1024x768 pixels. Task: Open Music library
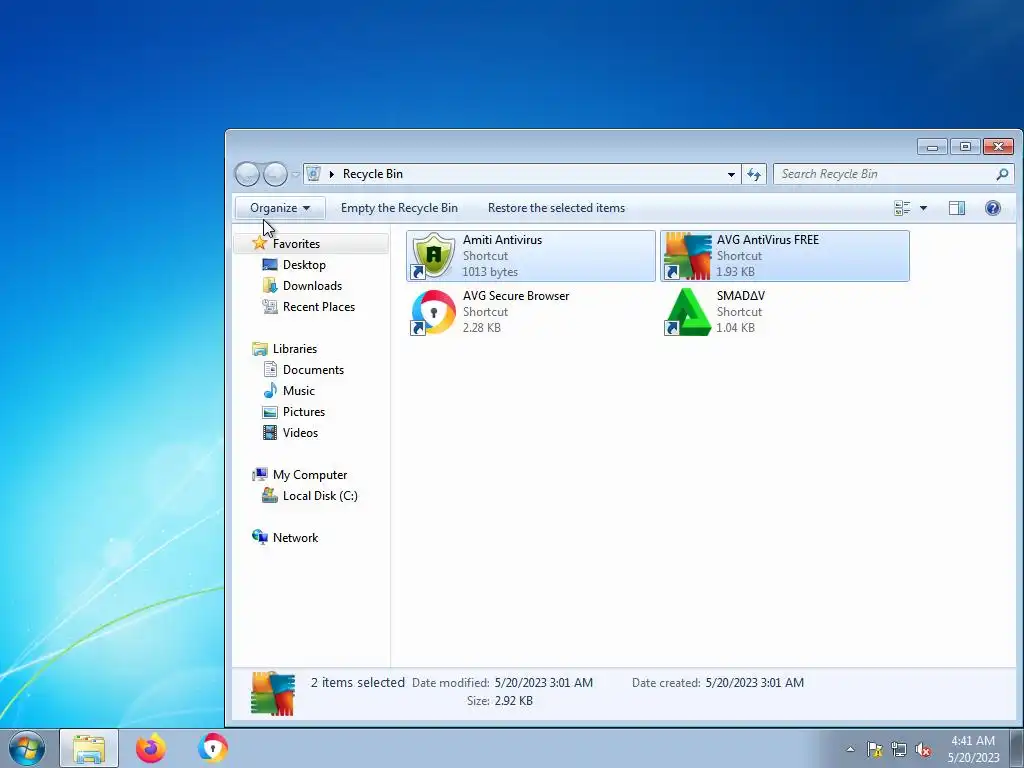[298, 391]
